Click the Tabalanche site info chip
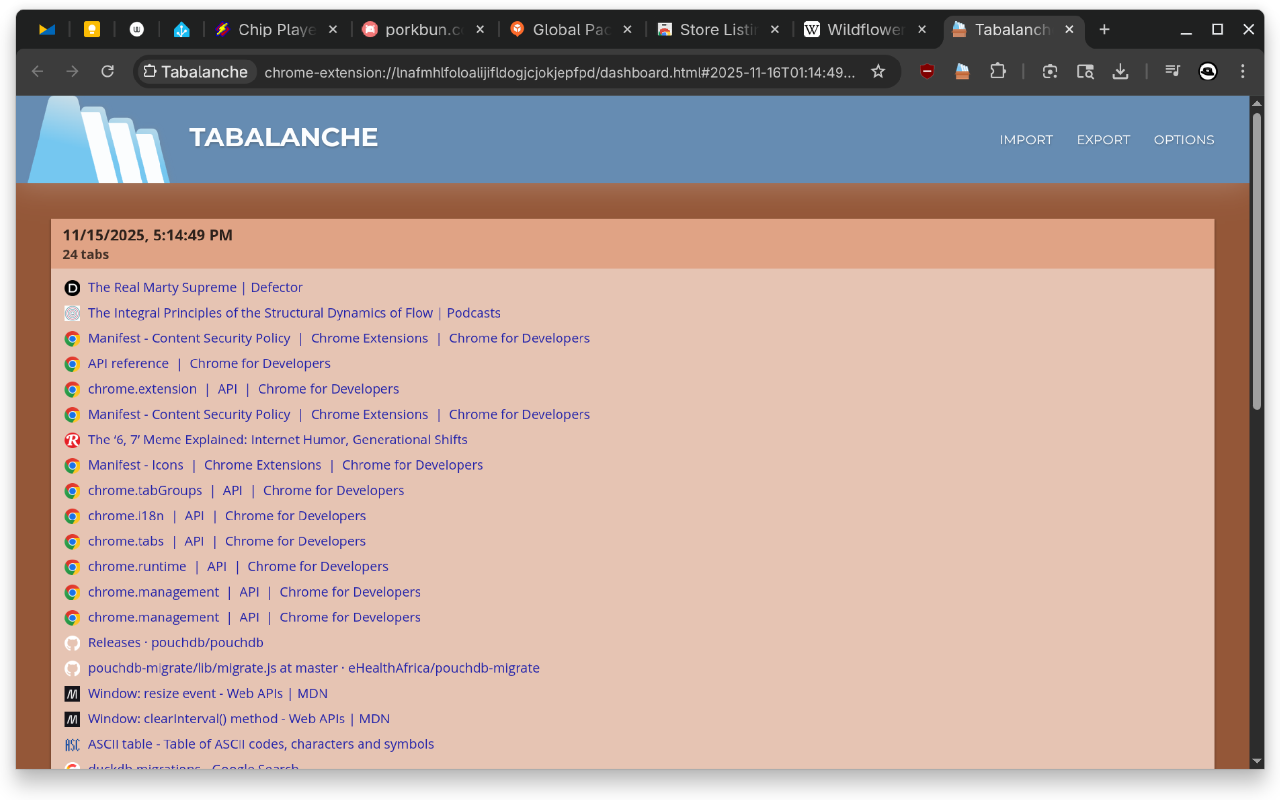Image resolution: width=1280 pixels, height=800 pixels. (x=197, y=72)
